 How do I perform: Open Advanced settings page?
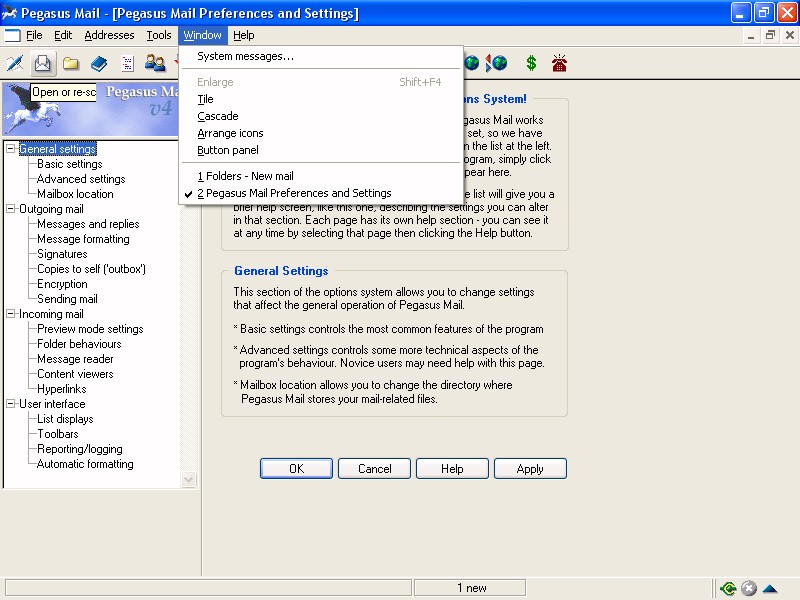tap(81, 179)
